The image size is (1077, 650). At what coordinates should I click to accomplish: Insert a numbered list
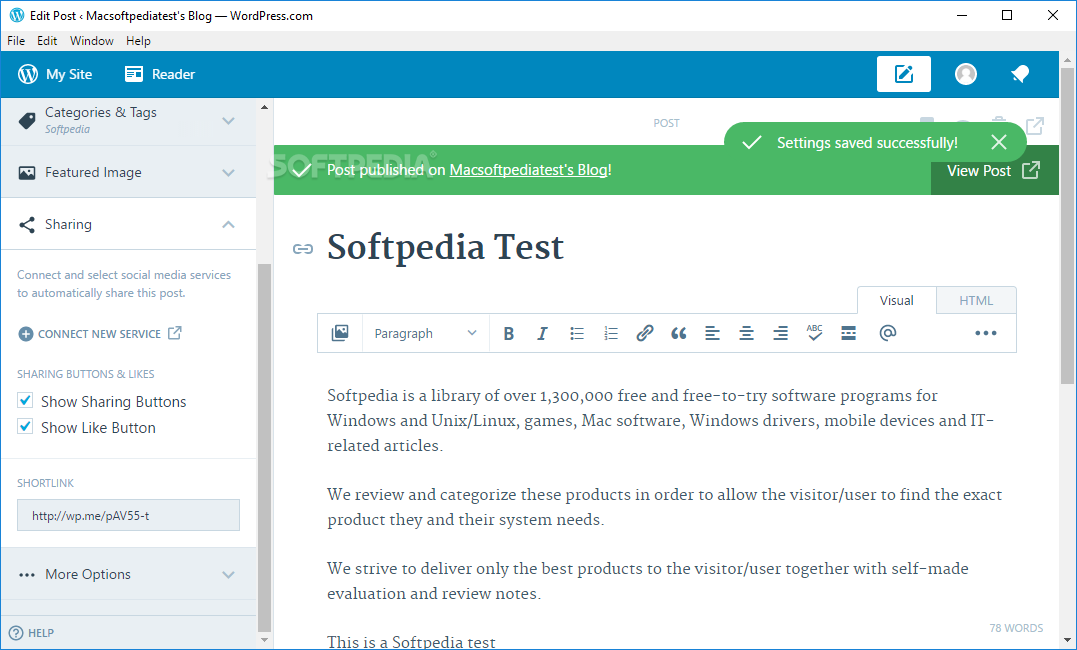point(611,333)
